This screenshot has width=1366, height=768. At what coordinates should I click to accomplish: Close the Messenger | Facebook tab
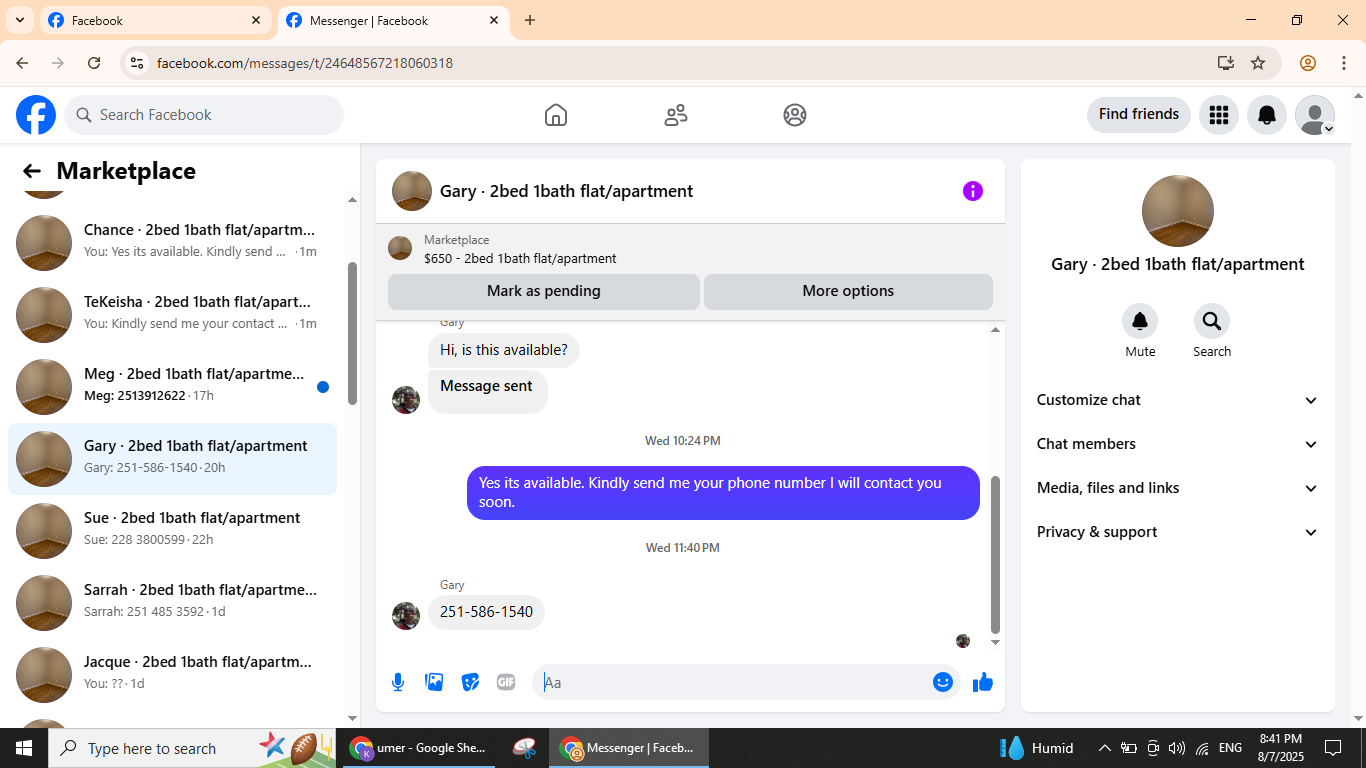(494, 20)
